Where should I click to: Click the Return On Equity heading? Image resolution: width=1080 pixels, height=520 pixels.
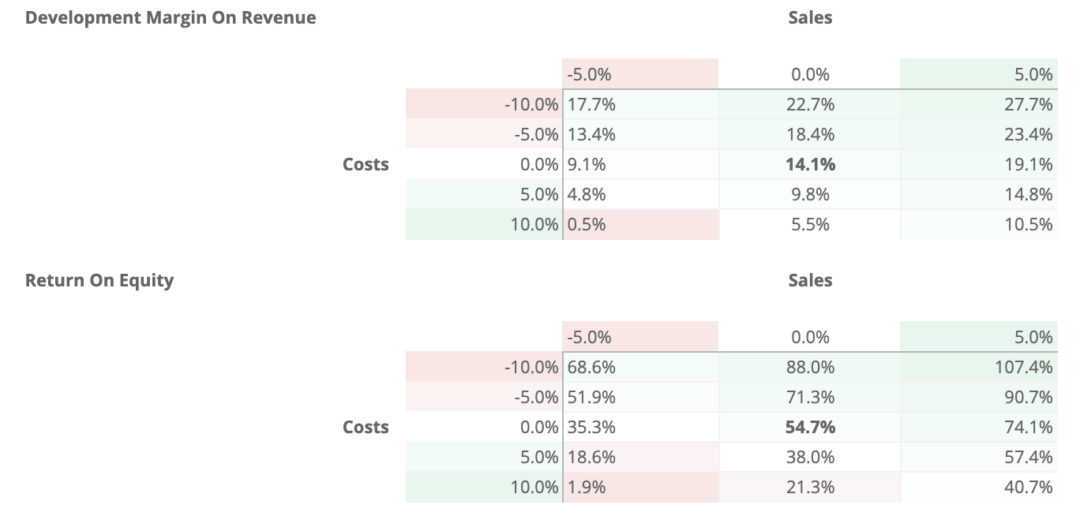coord(99,280)
